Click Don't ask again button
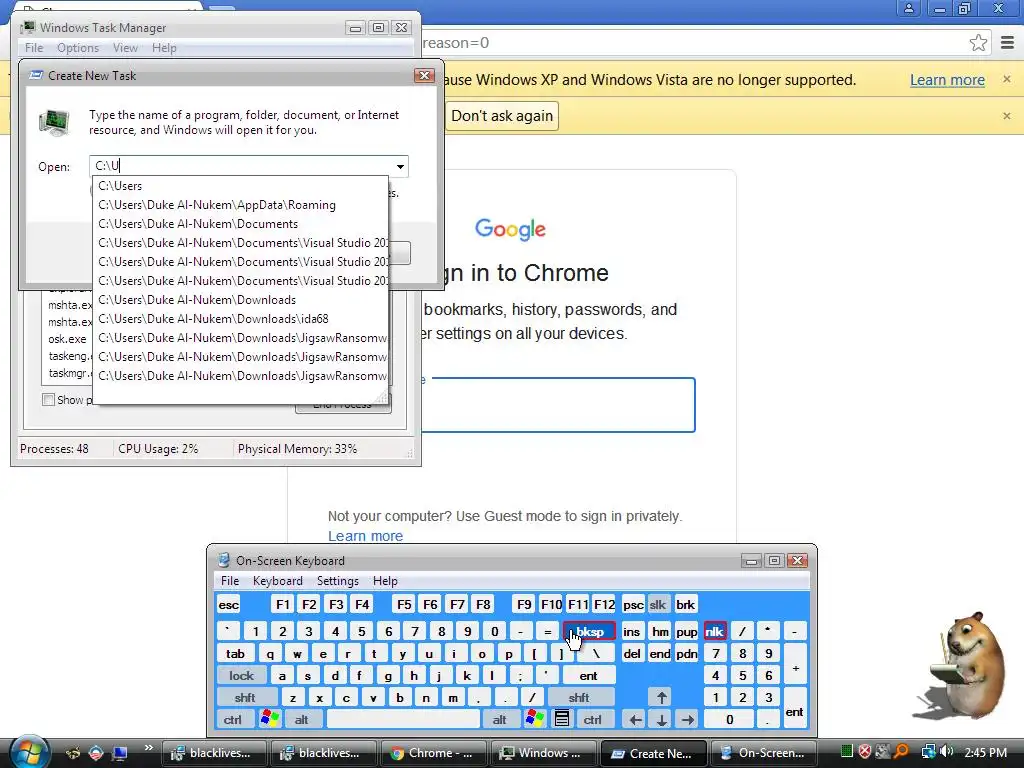 (502, 116)
